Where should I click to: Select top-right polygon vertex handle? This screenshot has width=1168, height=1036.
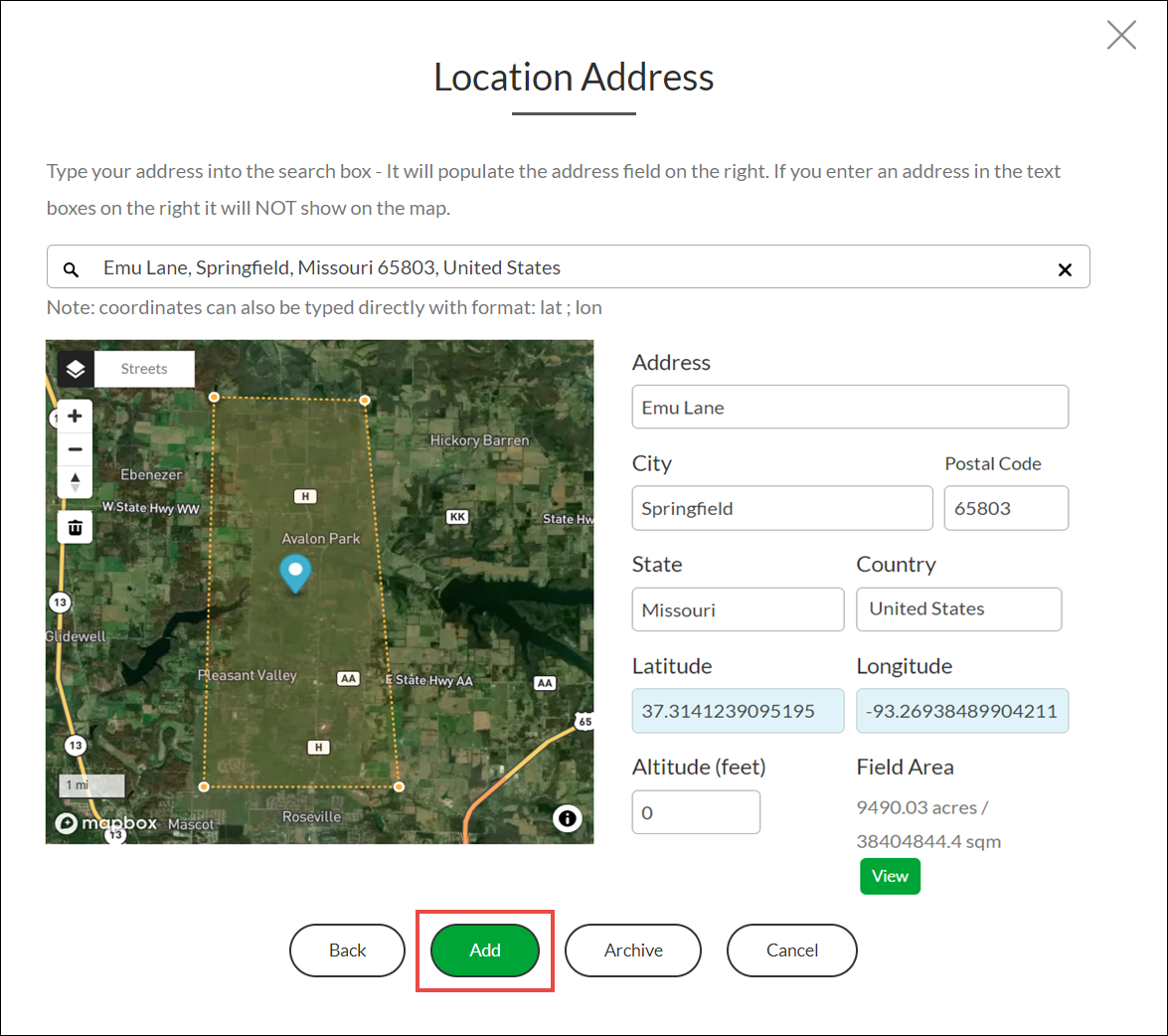click(x=364, y=400)
